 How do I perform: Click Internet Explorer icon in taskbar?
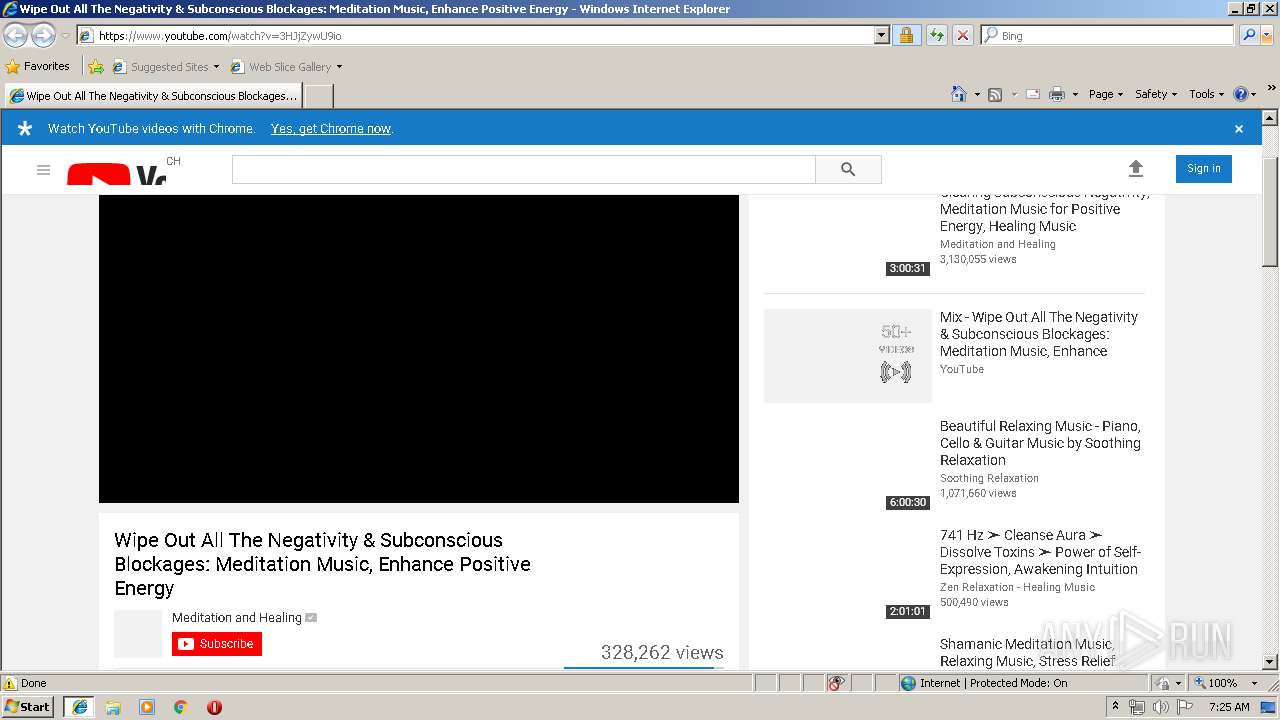pos(79,707)
